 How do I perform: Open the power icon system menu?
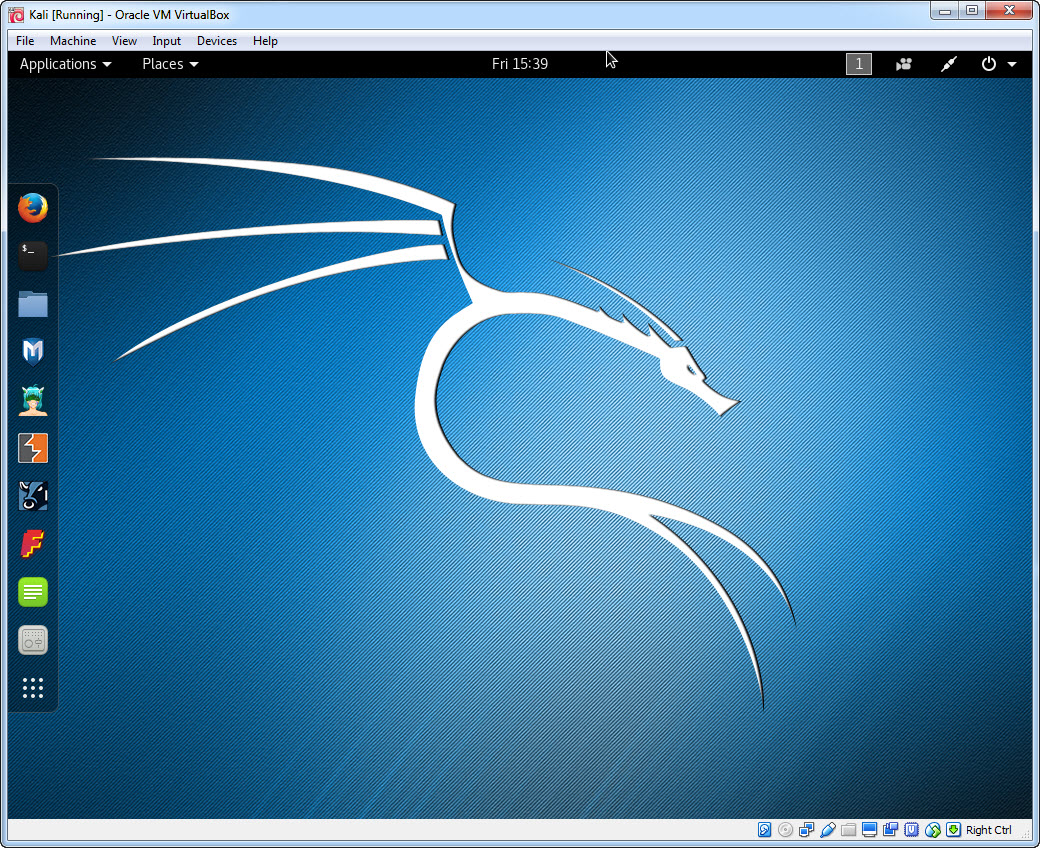pos(988,64)
